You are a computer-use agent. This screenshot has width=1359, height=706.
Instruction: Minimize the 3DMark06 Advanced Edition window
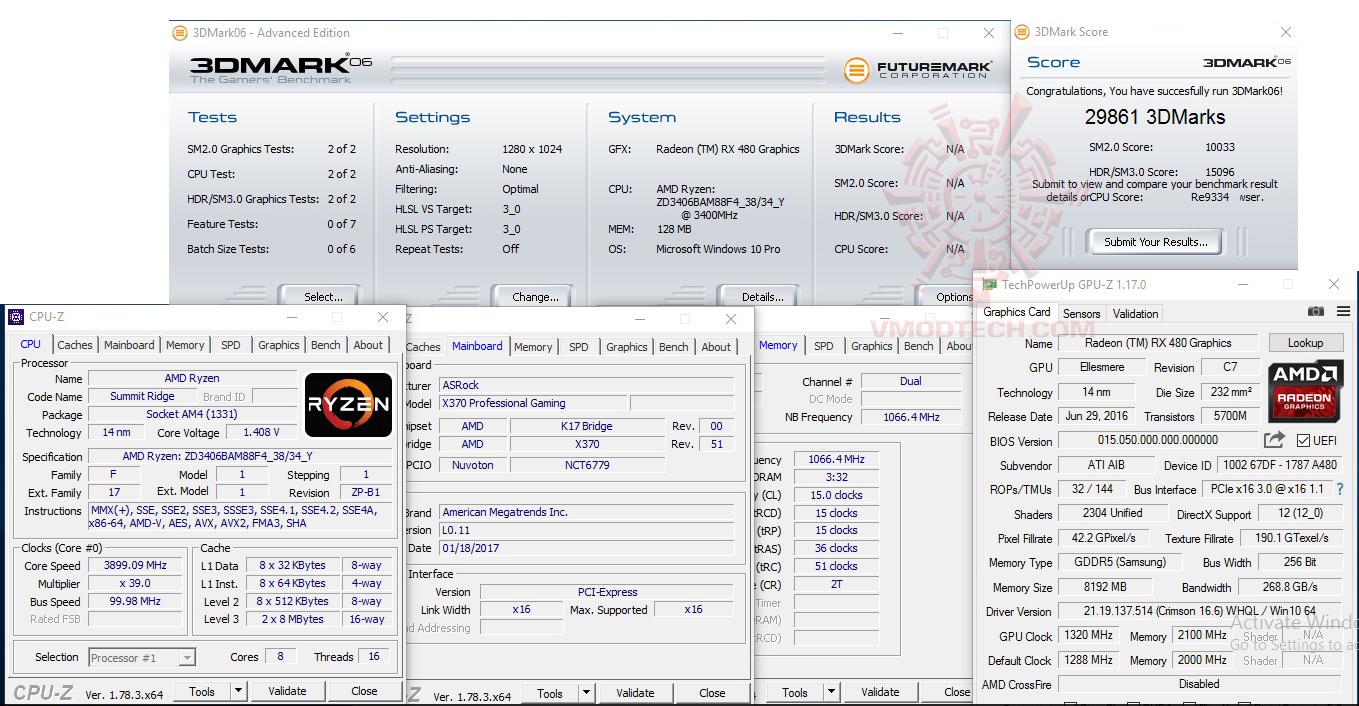pos(896,33)
